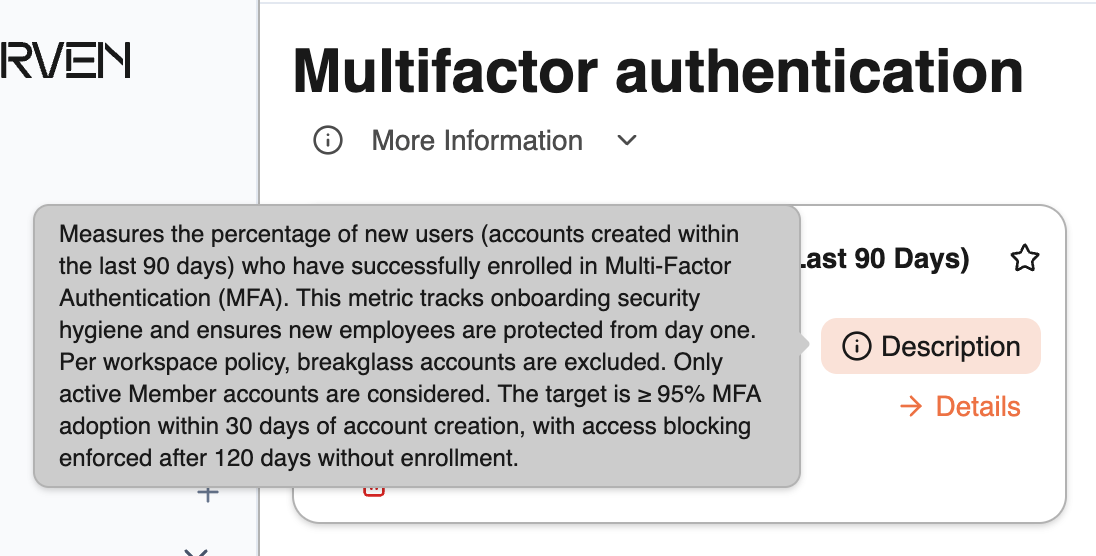Click the Description button
This screenshot has height=556, width=1096.
(931, 346)
